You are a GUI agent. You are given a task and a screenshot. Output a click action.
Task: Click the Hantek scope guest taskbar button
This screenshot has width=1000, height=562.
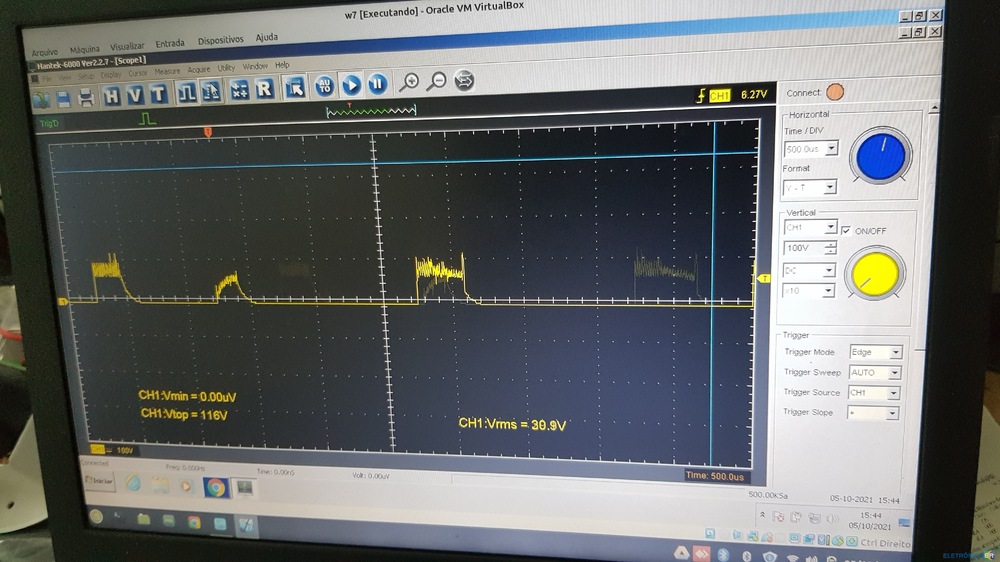click(244, 488)
